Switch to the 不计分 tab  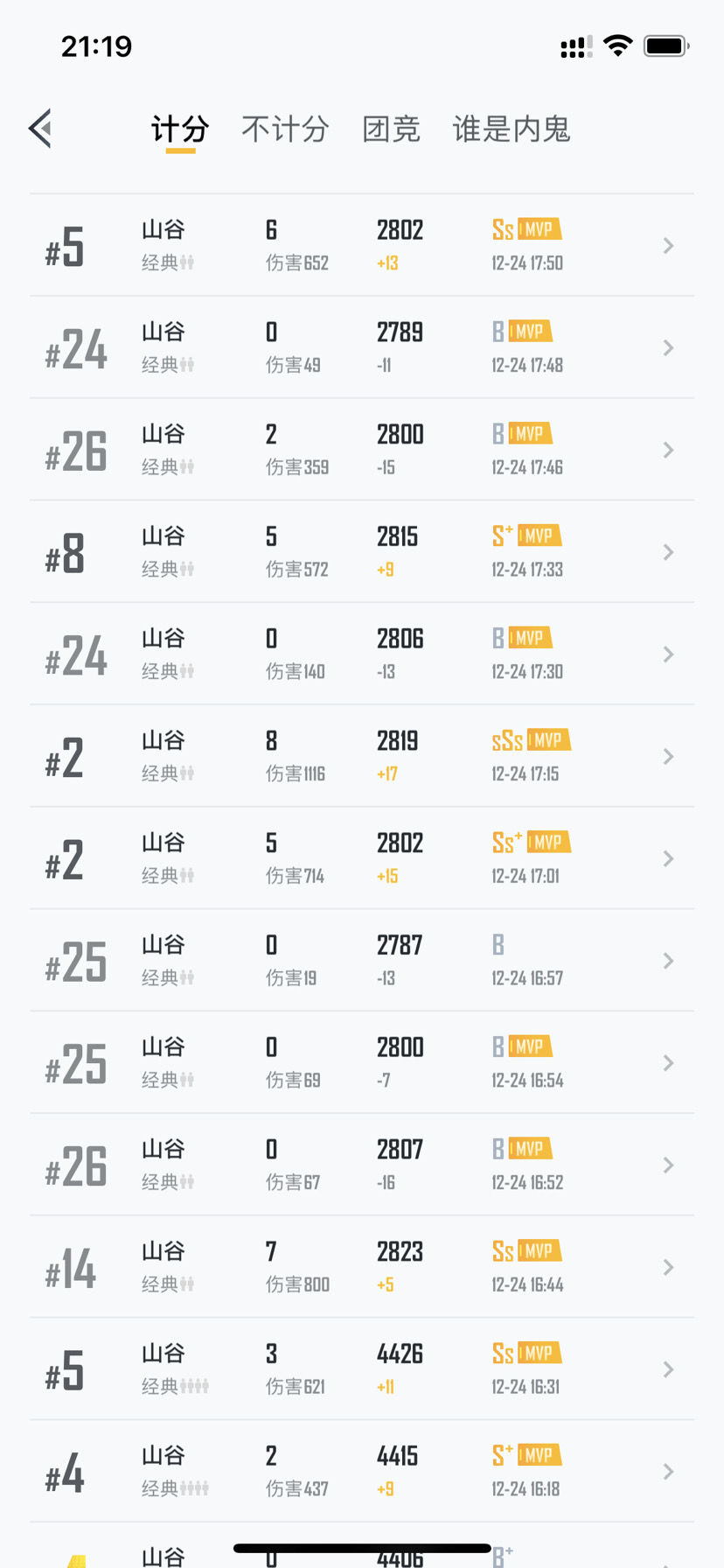(x=285, y=129)
